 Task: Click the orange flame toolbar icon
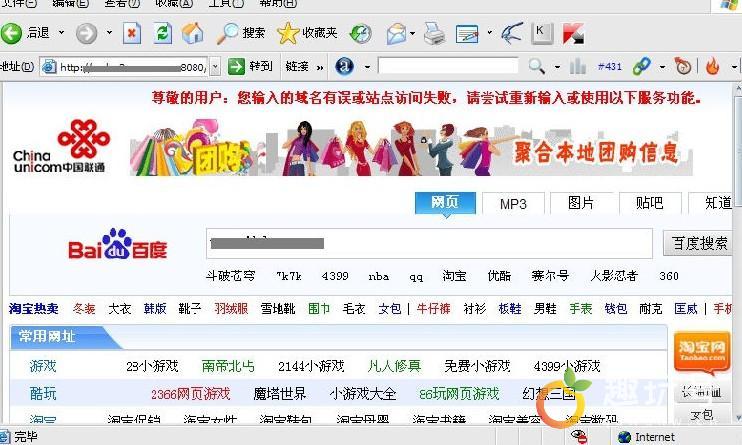(713, 66)
